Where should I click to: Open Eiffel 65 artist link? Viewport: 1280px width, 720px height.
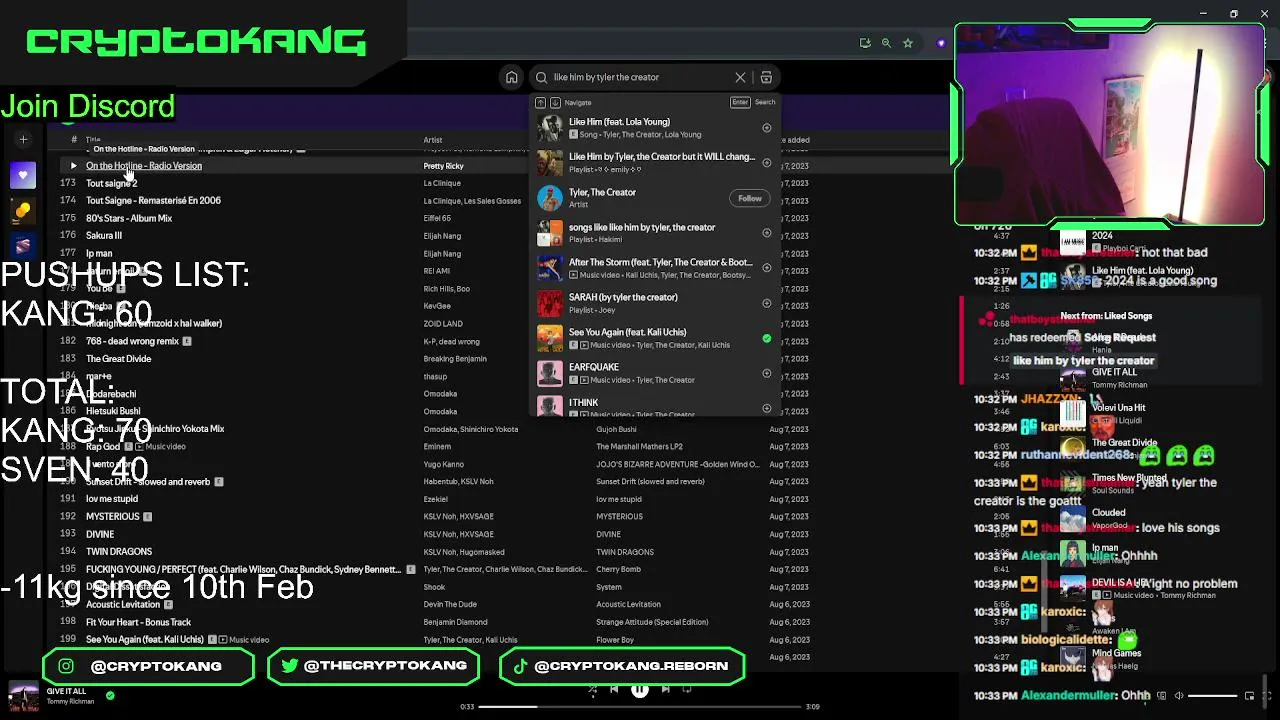click(437, 218)
